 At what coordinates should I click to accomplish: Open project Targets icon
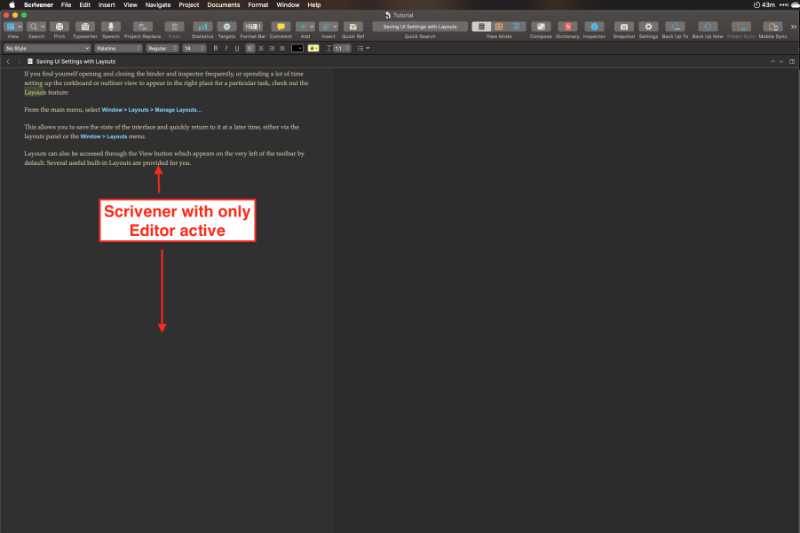pos(227,27)
